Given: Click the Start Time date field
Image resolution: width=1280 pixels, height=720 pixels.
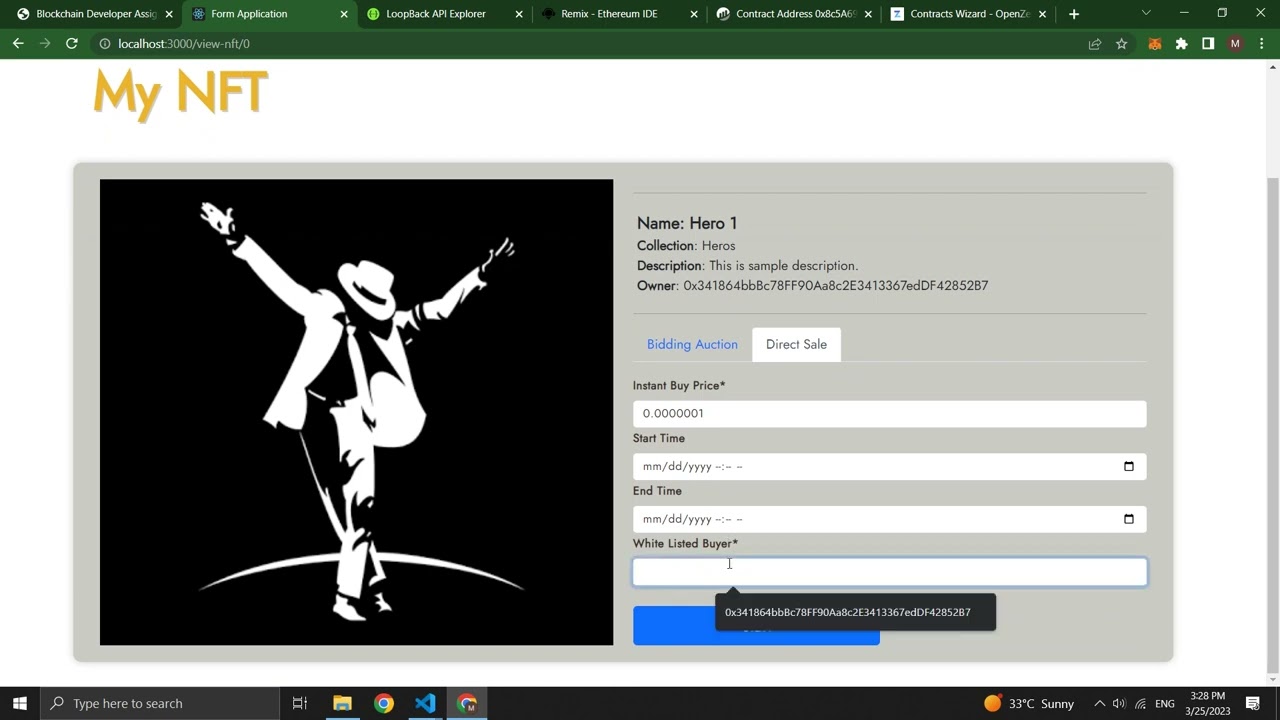Looking at the screenshot, I should (889, 466).
